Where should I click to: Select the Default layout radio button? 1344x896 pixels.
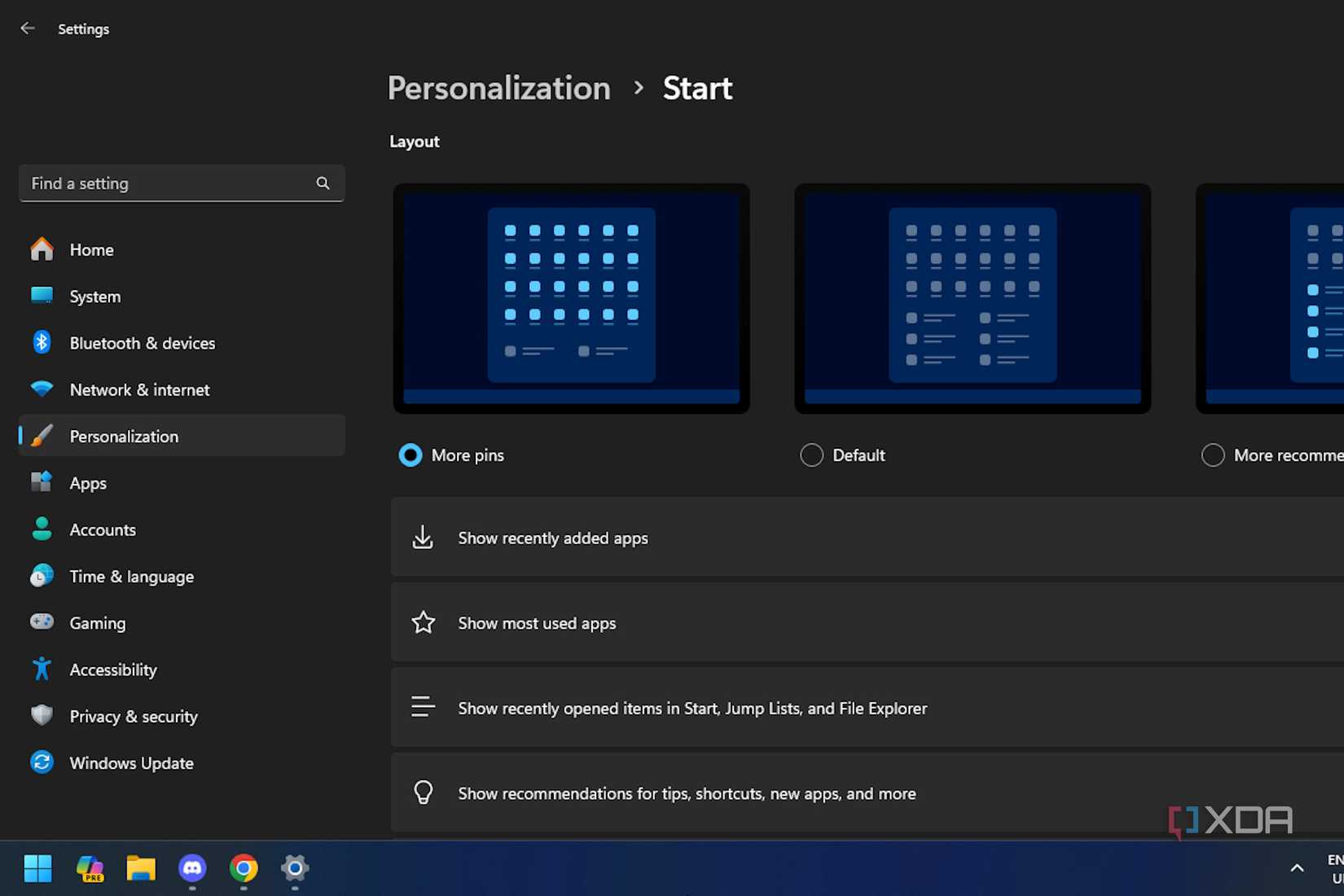(x=811, y=455)
